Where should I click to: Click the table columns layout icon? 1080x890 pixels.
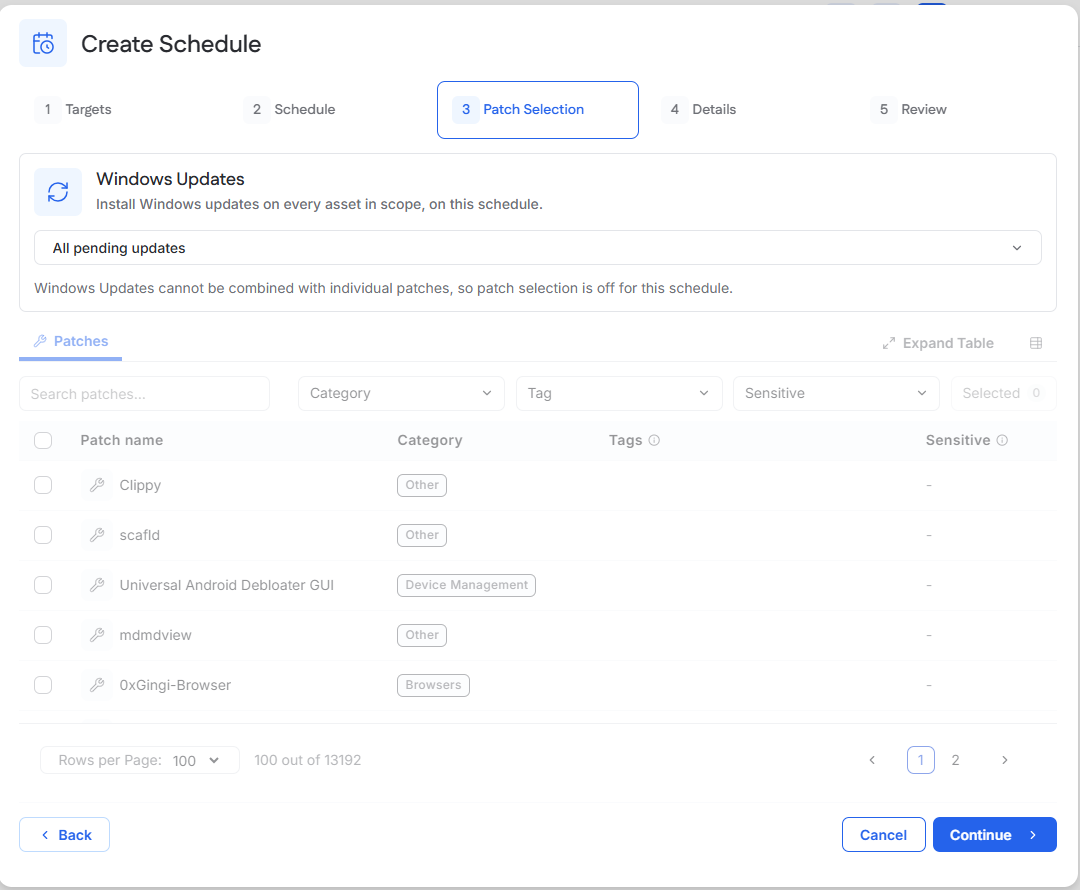click(1035, 343)
